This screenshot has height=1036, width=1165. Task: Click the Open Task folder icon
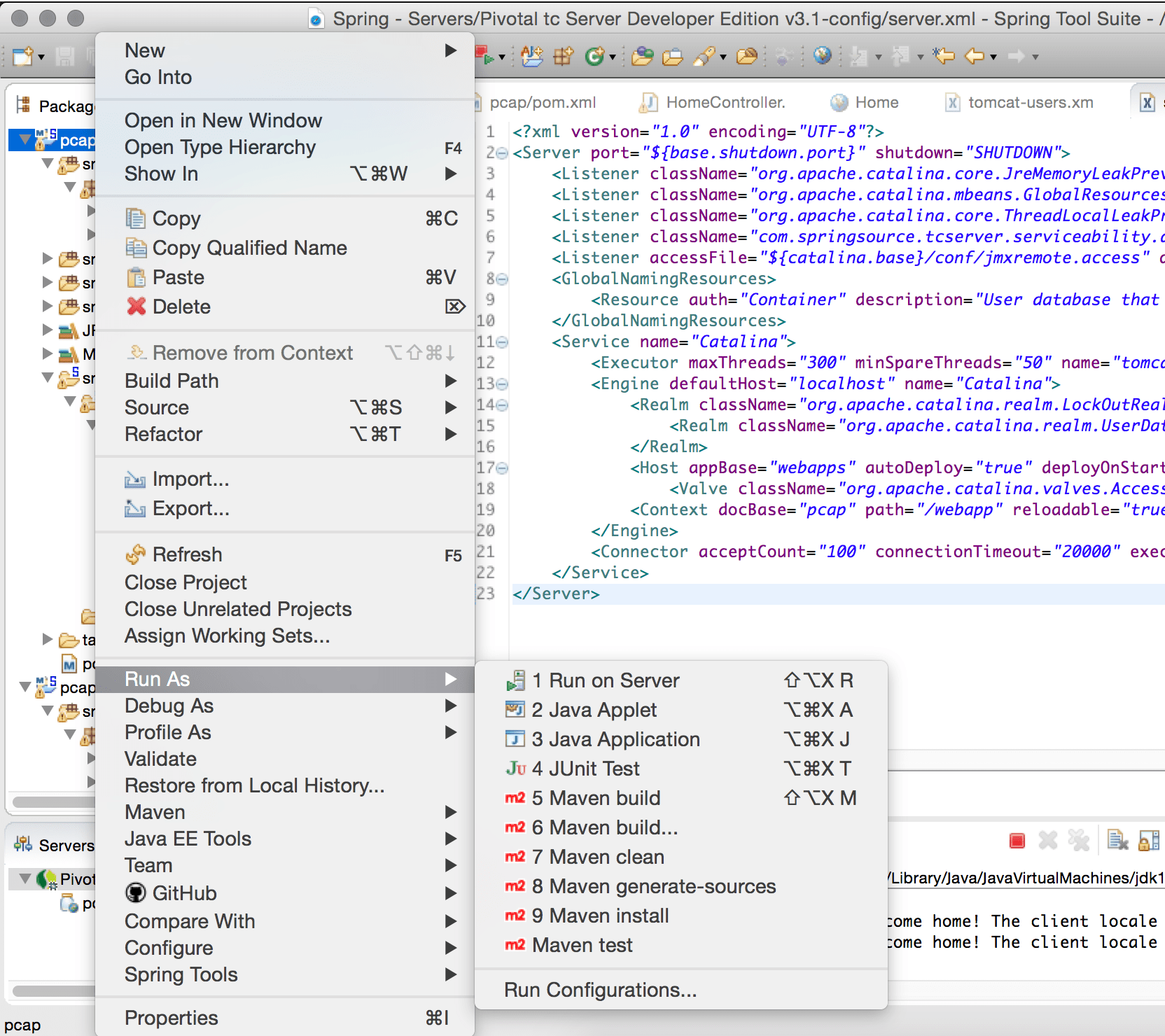[x=672, y=56]
